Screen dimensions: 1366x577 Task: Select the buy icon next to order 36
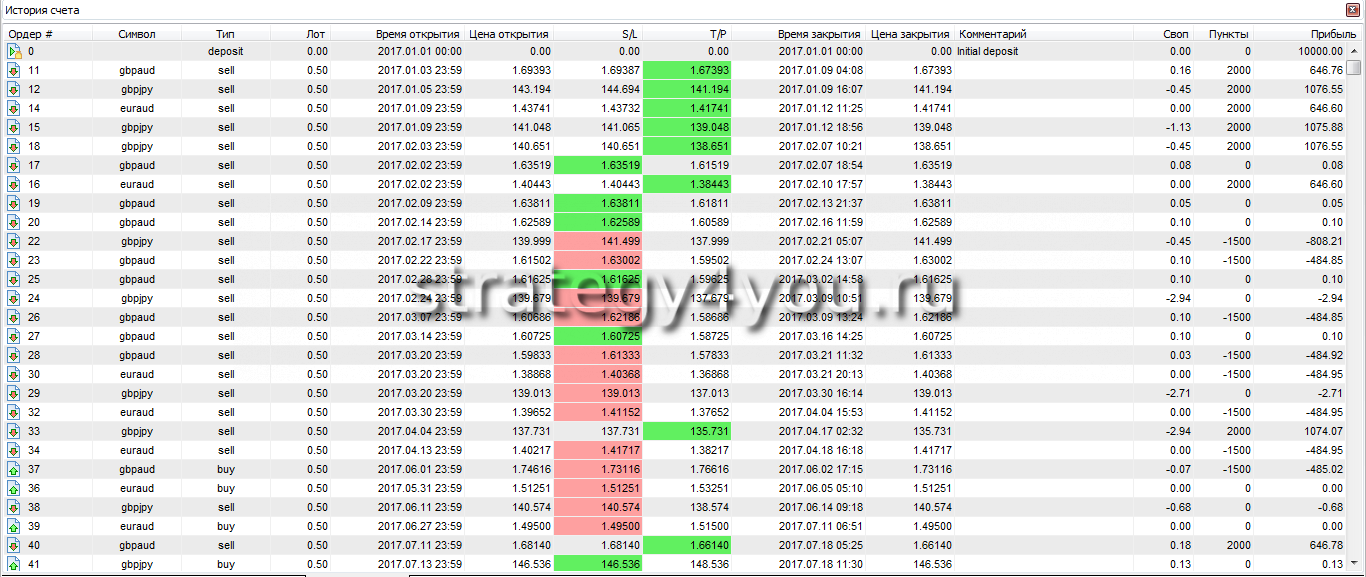[x=14, y=488]
